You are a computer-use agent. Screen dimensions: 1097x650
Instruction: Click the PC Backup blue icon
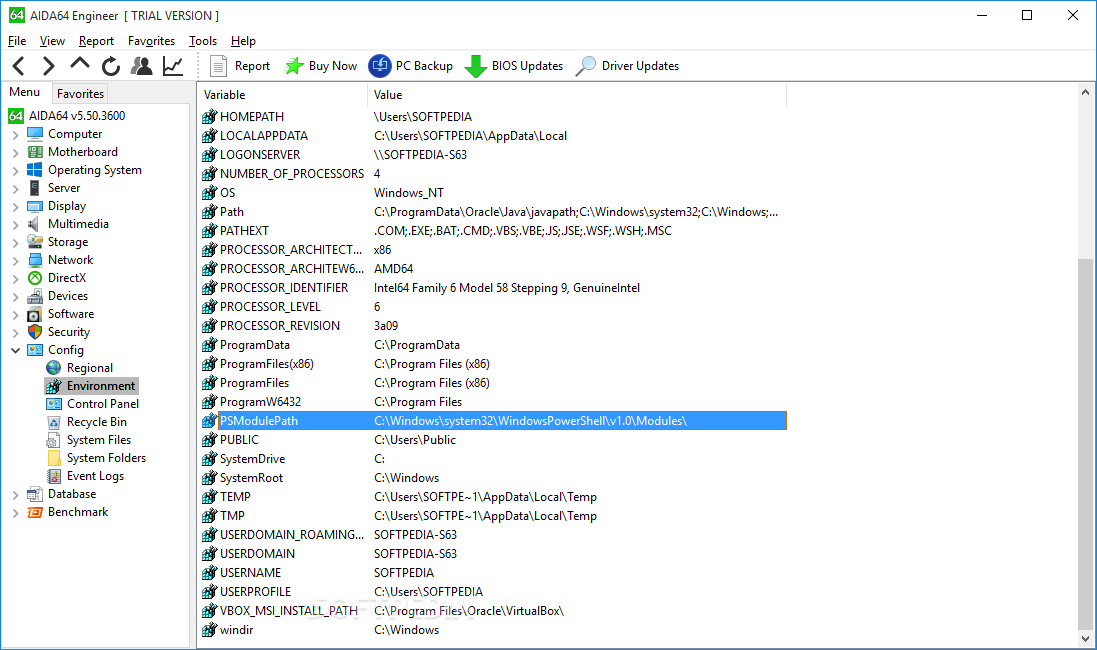380,66
